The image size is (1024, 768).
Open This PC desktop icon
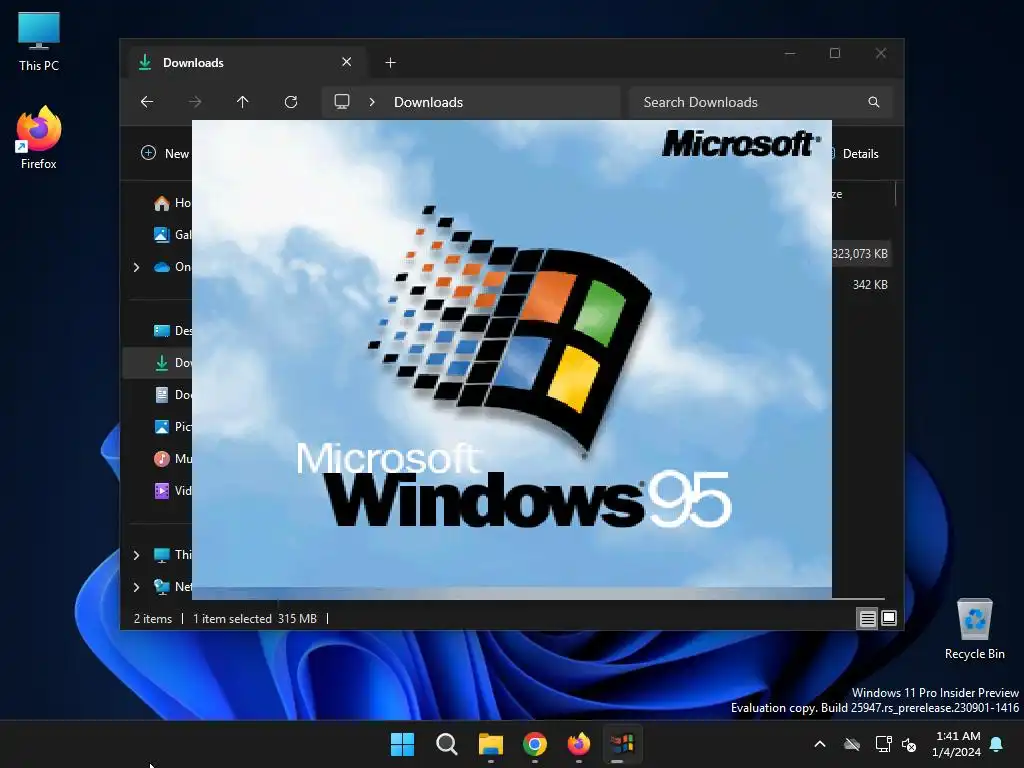point(39,42)
